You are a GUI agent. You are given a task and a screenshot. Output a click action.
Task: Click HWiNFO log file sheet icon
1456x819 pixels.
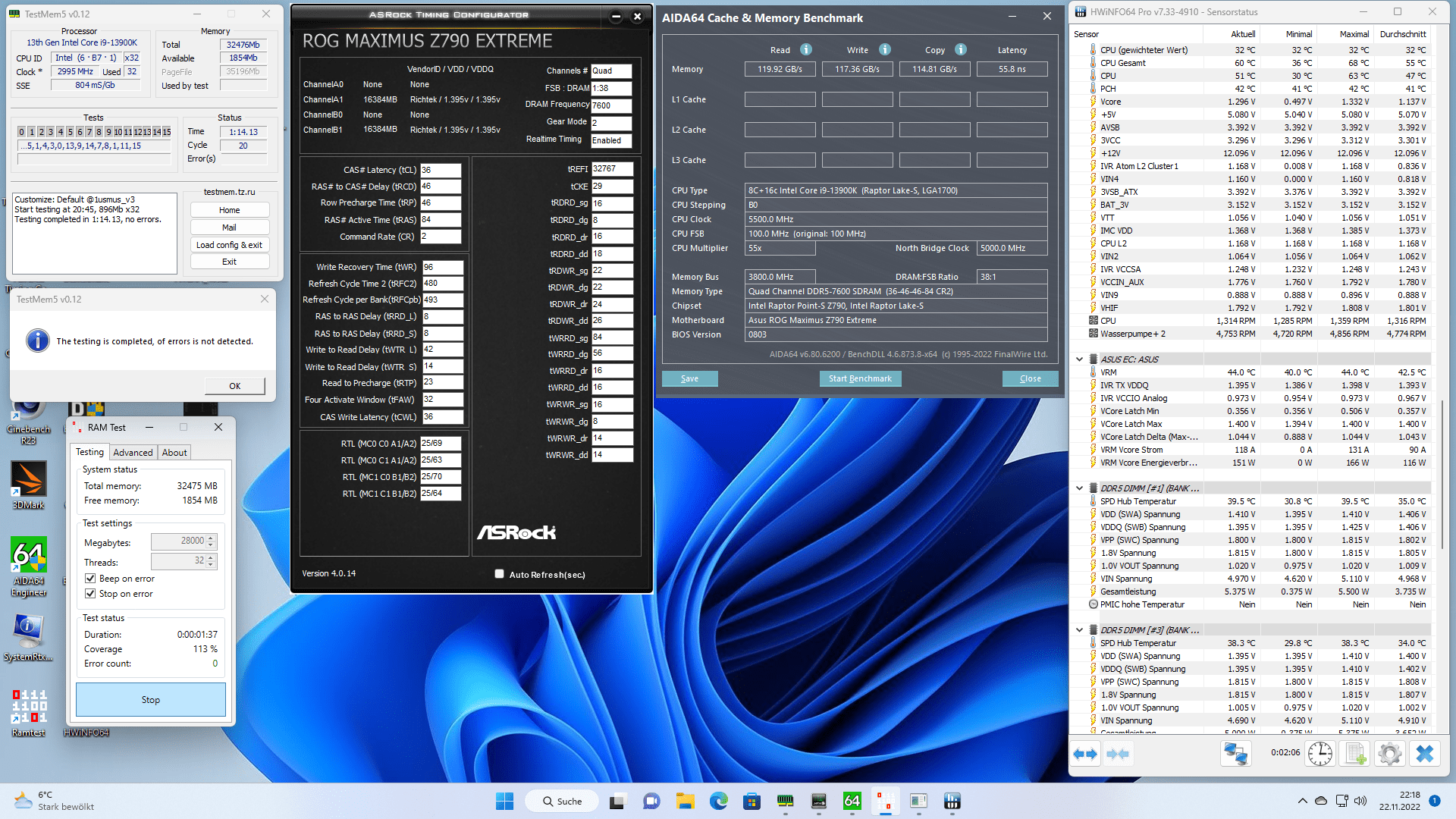point(1355,754)
